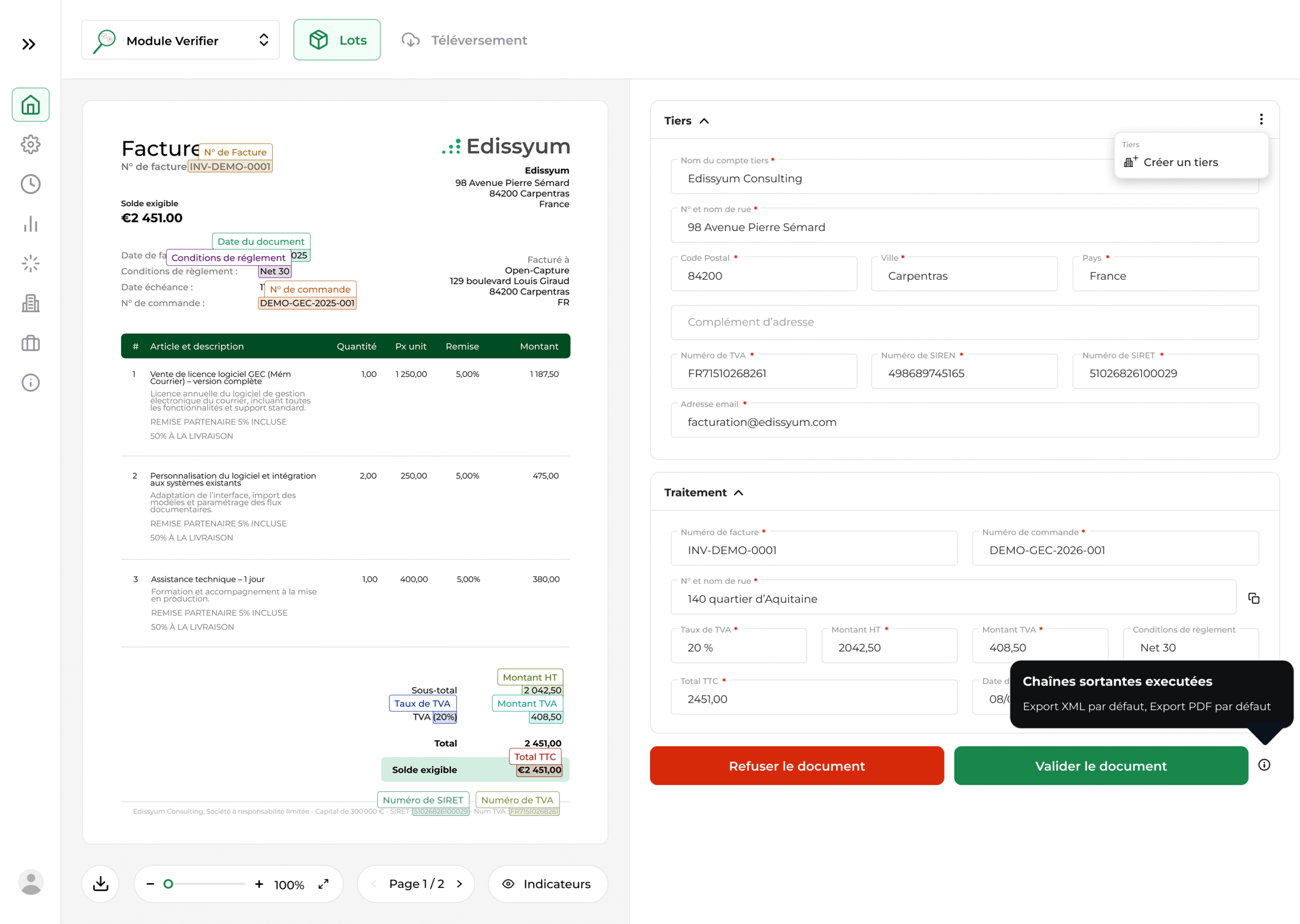Collapse the Traitement section
This screenshot has width=1300, height=924.
click(739, 492)
